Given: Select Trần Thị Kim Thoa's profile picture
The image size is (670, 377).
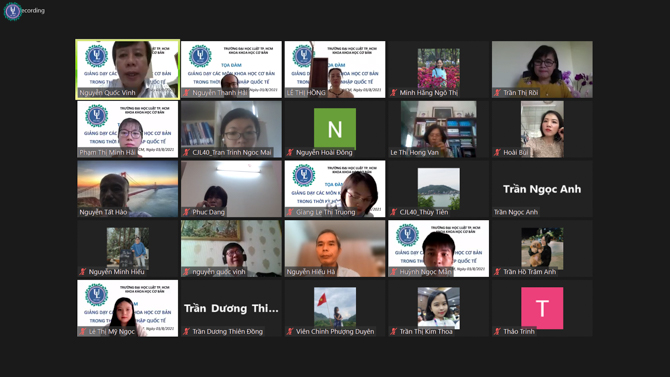Looking at the screenshot, I should (438, 308).
